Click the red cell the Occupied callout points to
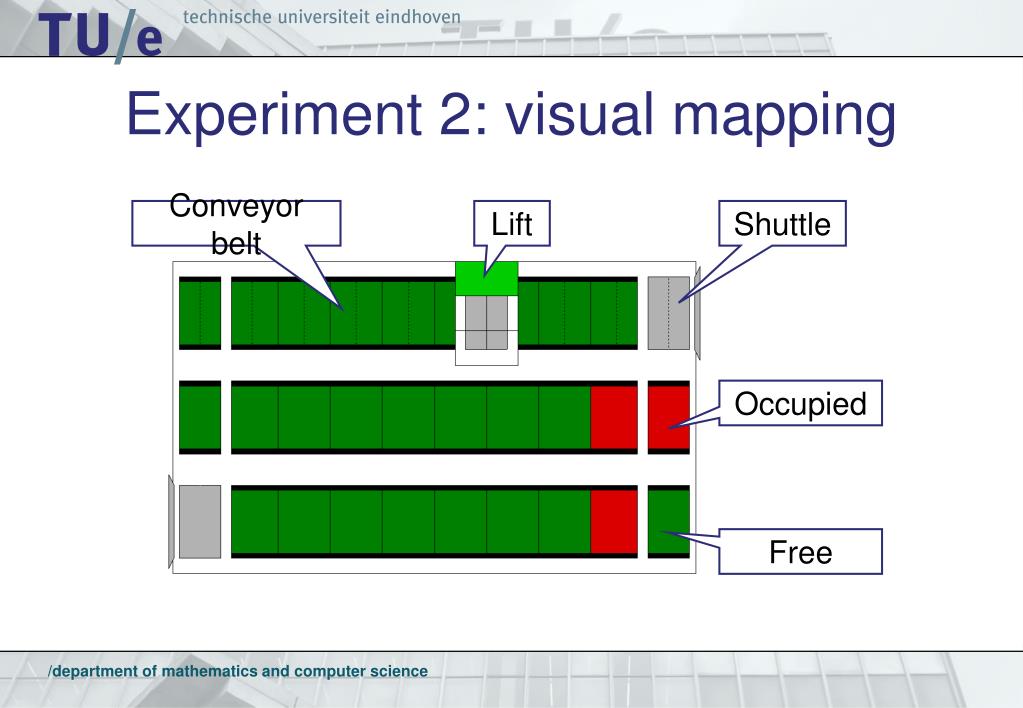Screen dimensions: 1023x708 [x=669, y=417]
